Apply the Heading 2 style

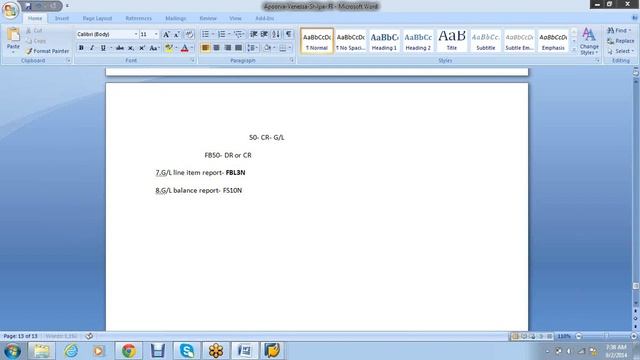pyautogui.click(x=418, y=41)
